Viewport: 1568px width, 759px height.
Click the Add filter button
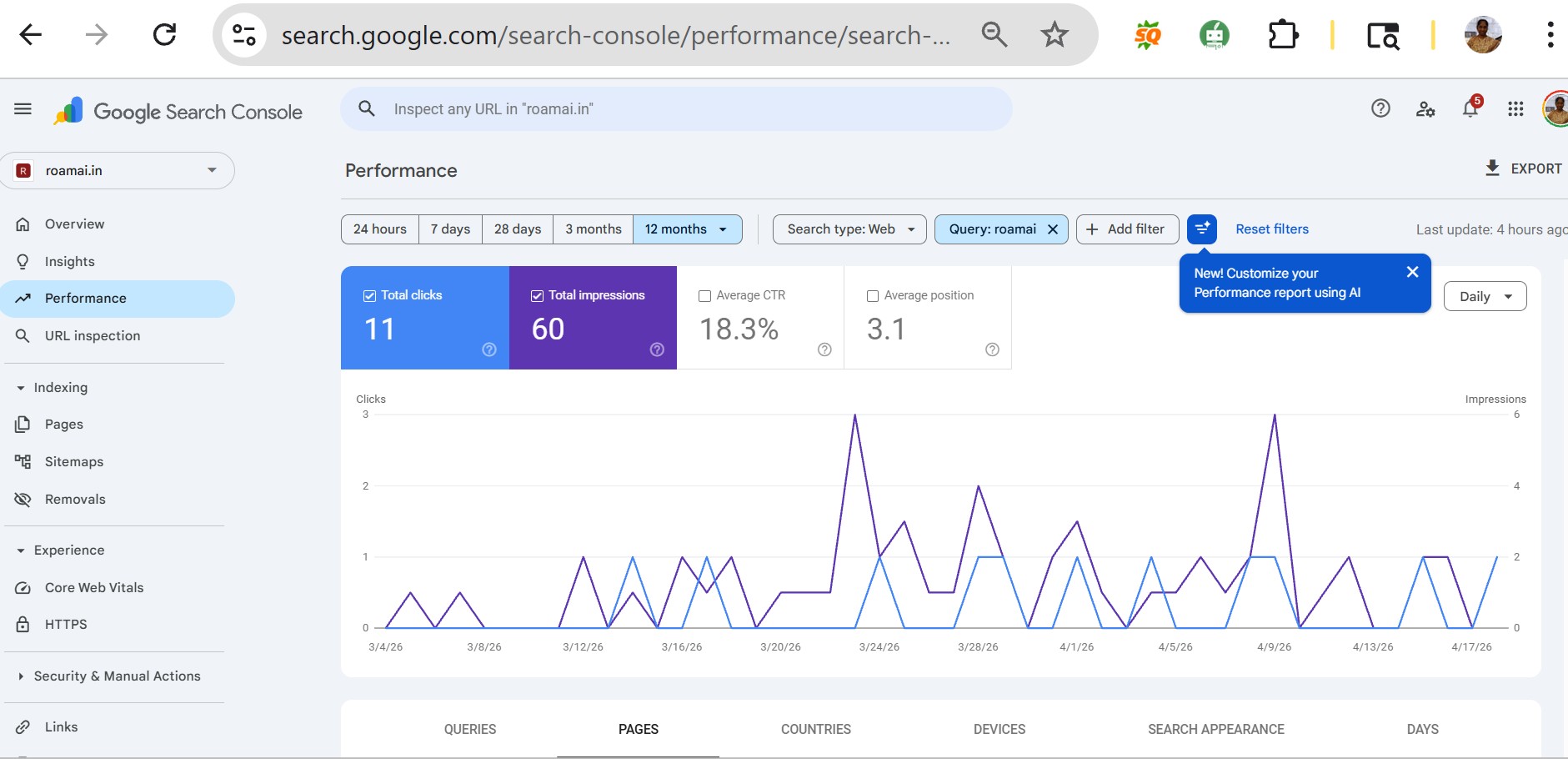coord(1127,229)
